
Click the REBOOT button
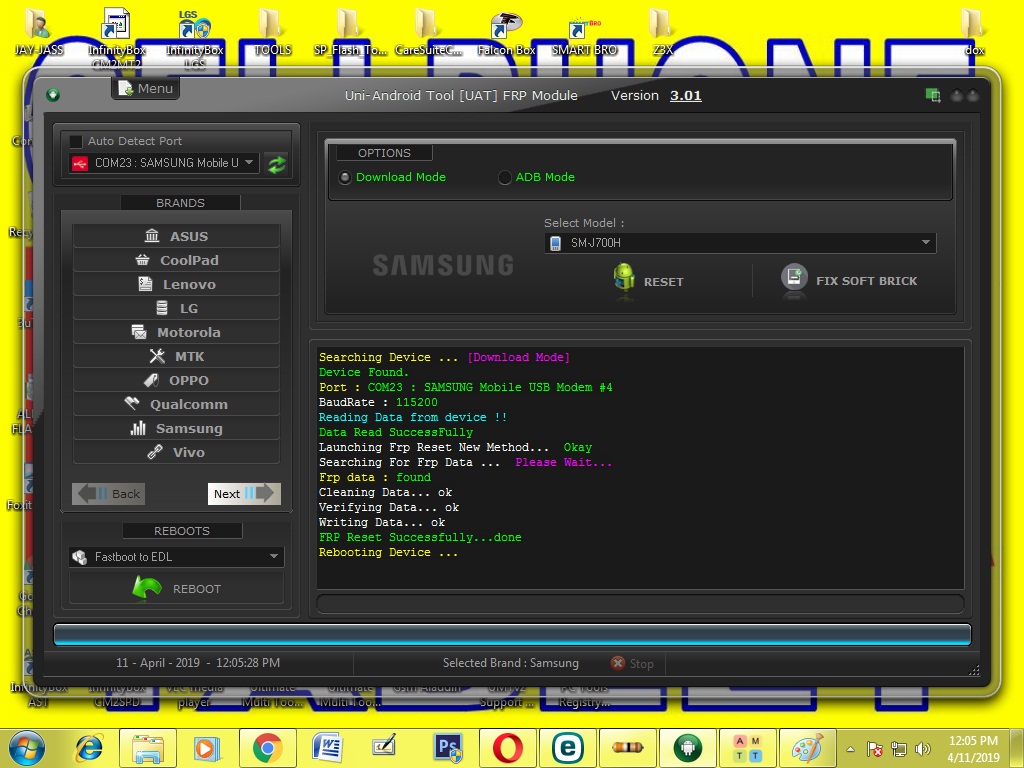point(176,588)
